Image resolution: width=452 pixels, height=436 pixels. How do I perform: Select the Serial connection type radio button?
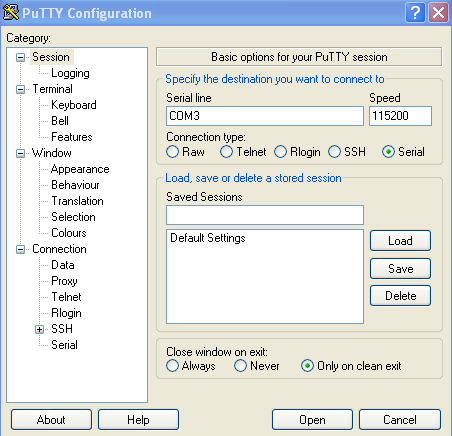click(388, 152)
